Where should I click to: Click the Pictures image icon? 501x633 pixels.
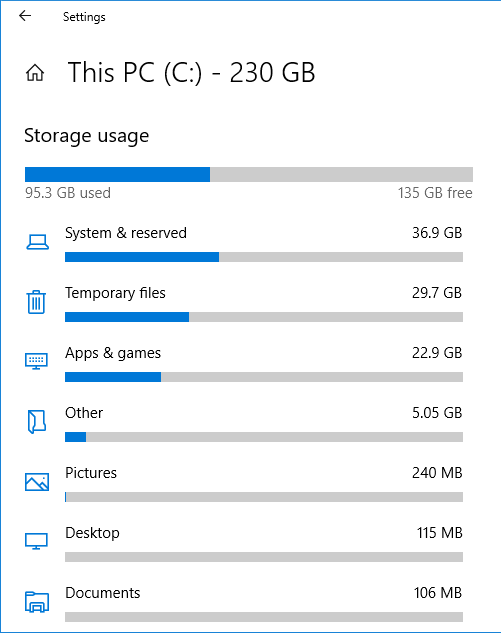[37, 482]
